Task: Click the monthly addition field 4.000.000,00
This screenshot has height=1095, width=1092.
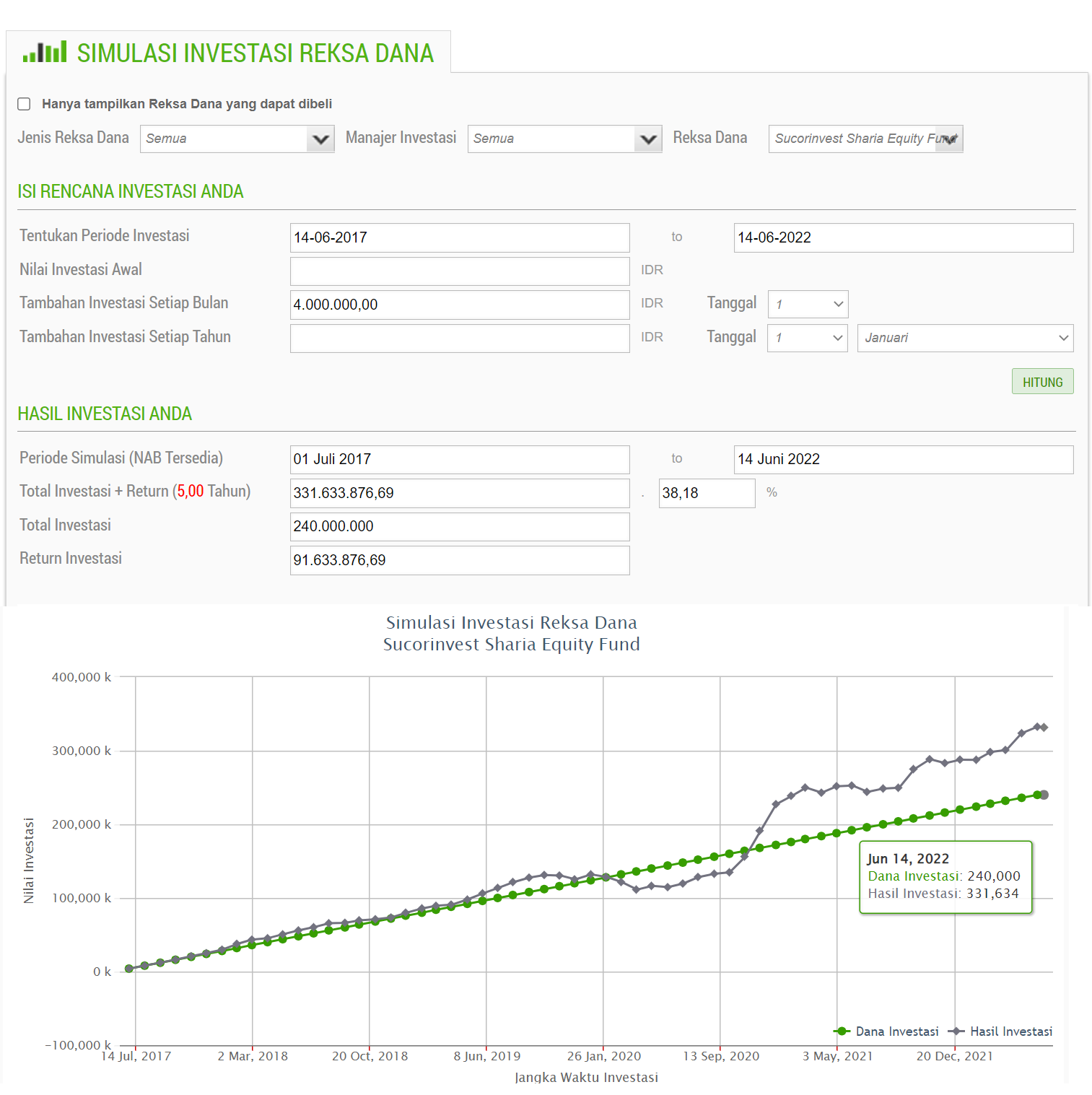Action: click(460, 305)
